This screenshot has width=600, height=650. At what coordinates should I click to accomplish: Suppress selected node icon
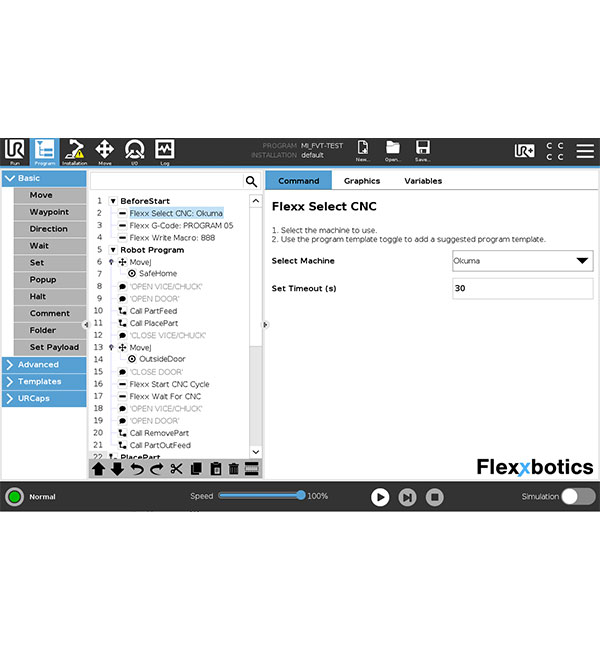coord(252,469)
